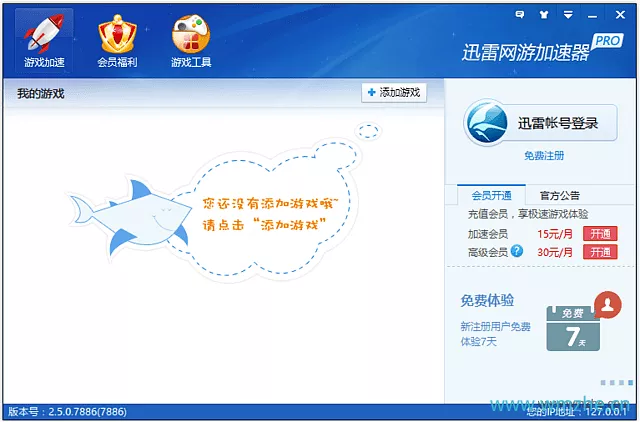Open the 游戏加速 rocket tab
This screenshot has width=640, height=422.
tap(44, 40)
